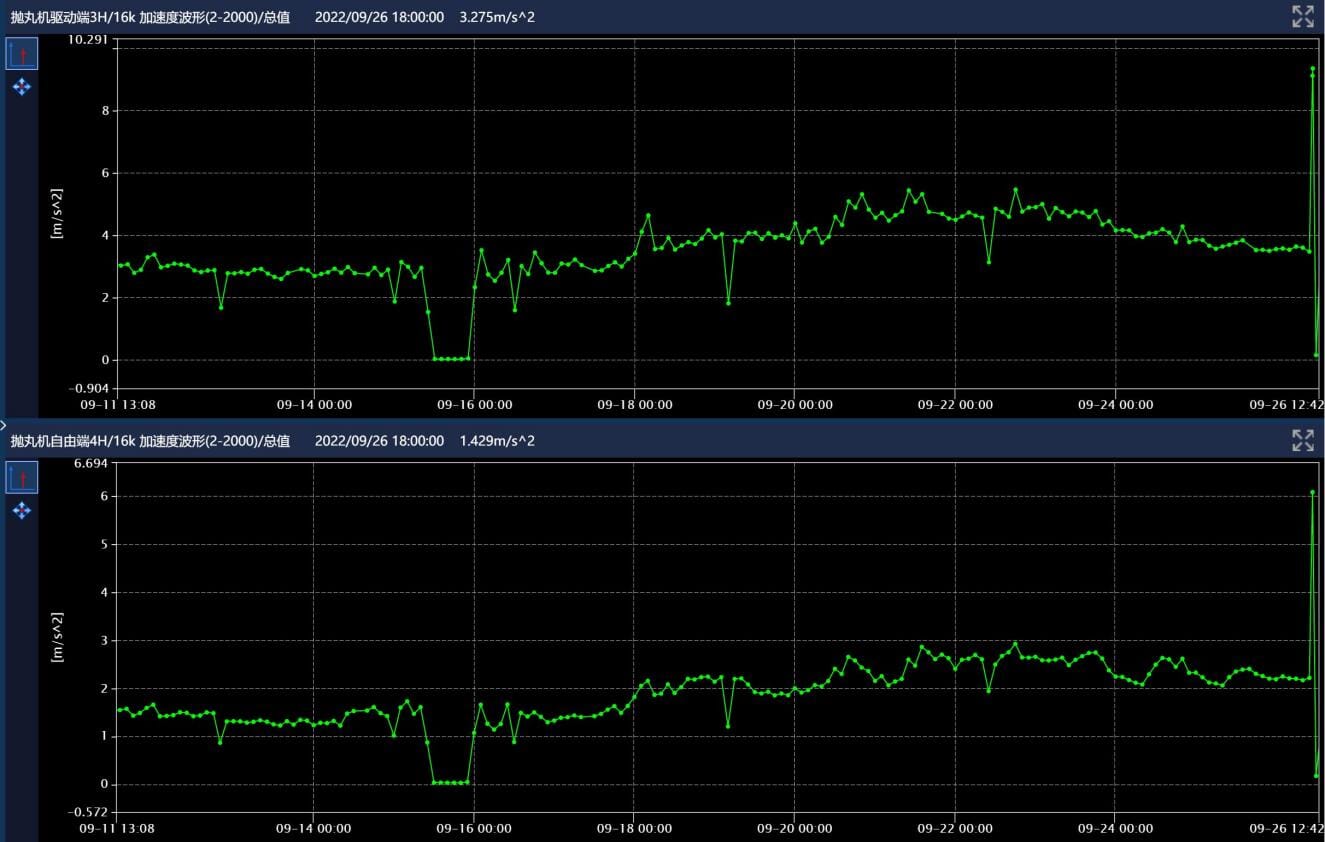Select the highest spike point in top chart
The image size is (1325, 842).
tap(1312, 69)
